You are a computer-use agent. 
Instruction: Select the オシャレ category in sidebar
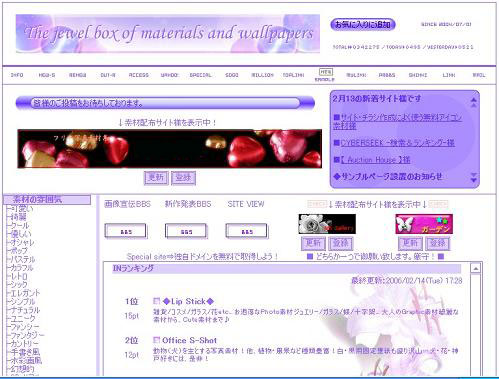(22, 242)
